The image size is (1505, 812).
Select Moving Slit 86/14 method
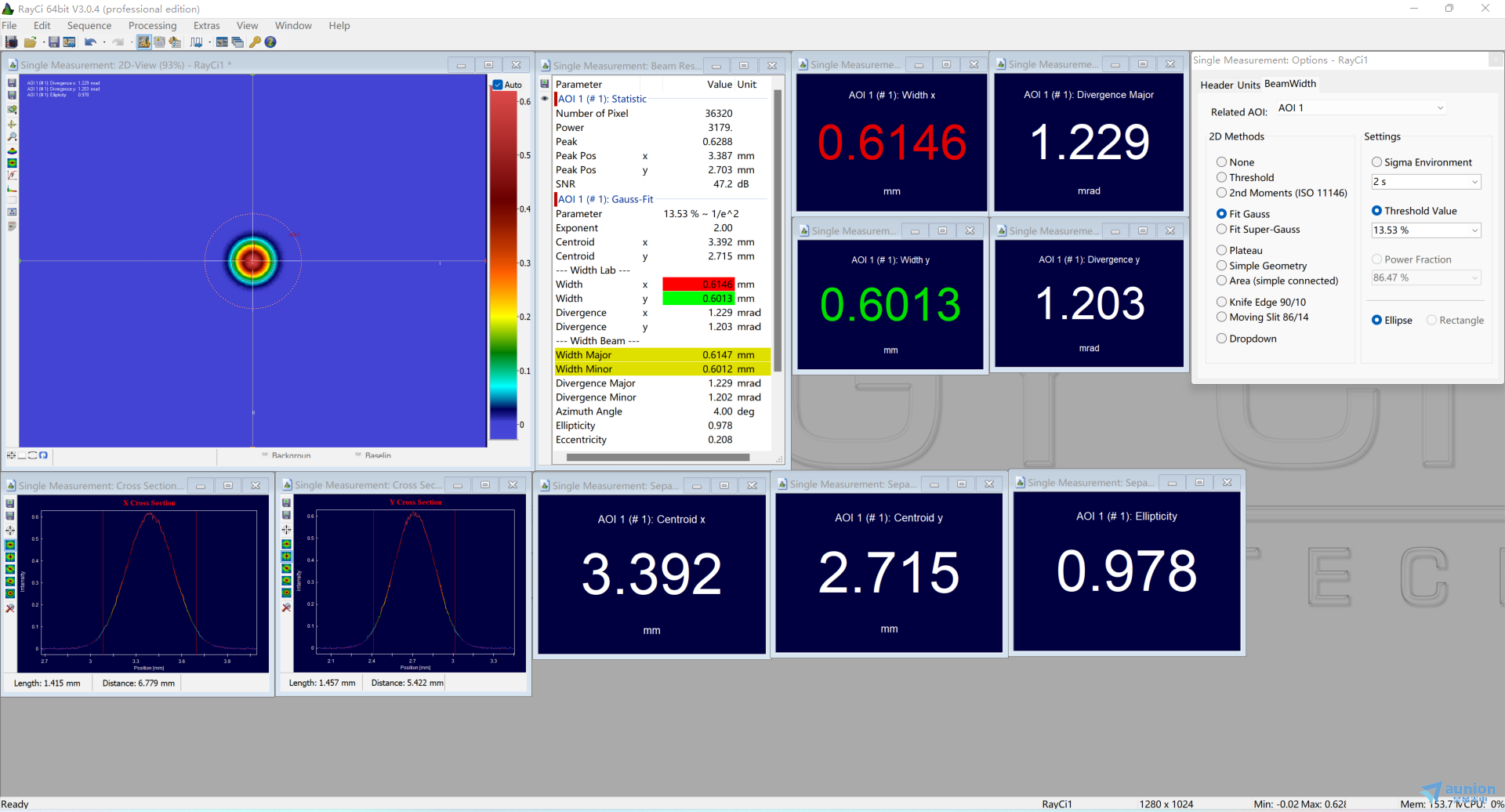click(1221, 317)
